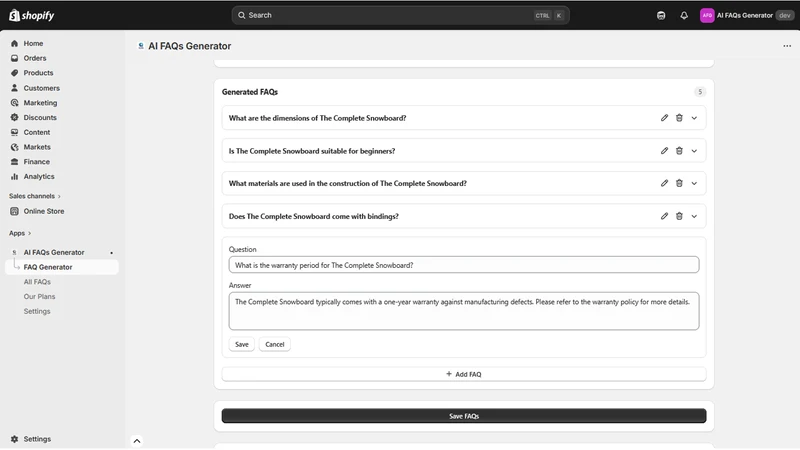Delete the suitable for beginners FAQ

pyautogui.click(x=679, y=151)
